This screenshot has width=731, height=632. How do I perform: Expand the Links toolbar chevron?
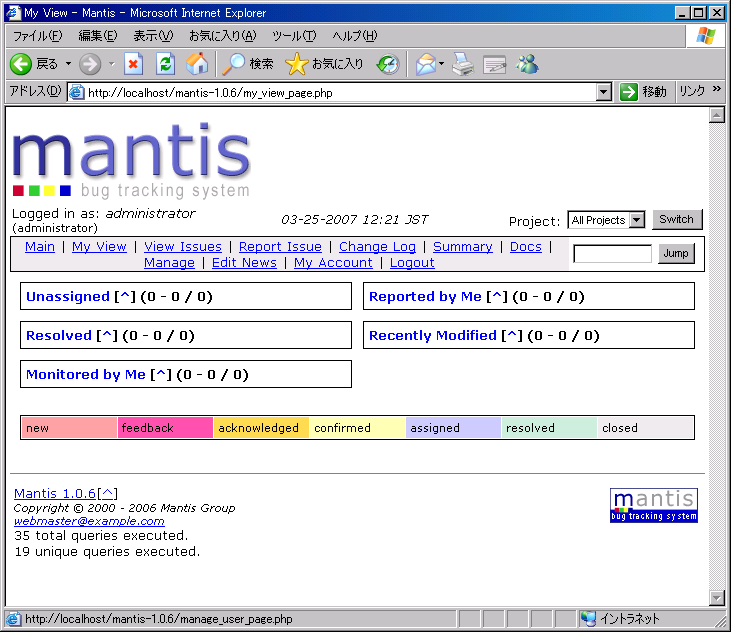[717, 89]
